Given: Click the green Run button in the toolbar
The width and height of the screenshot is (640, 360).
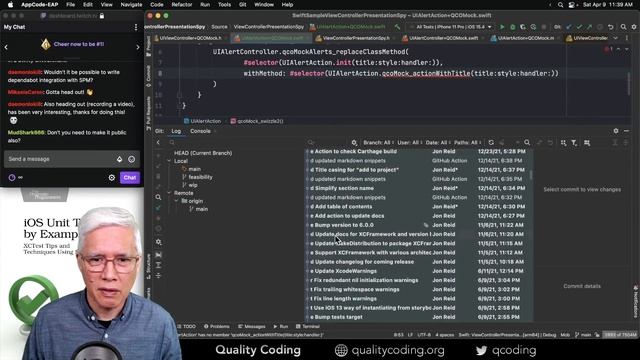Looking at the screenshot, I should click(502, 27).
